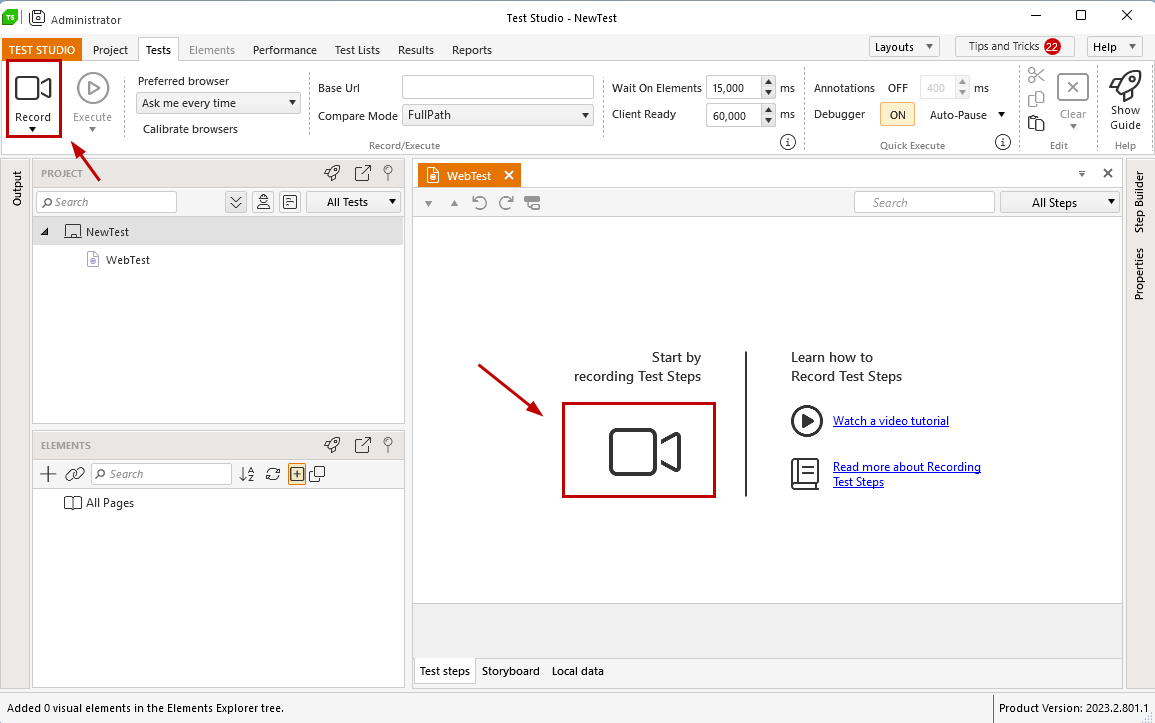This screenshot has width=1155, height=723.
Task: Sort elements alphabetically A-Z icon
Action: click(247, 474)
